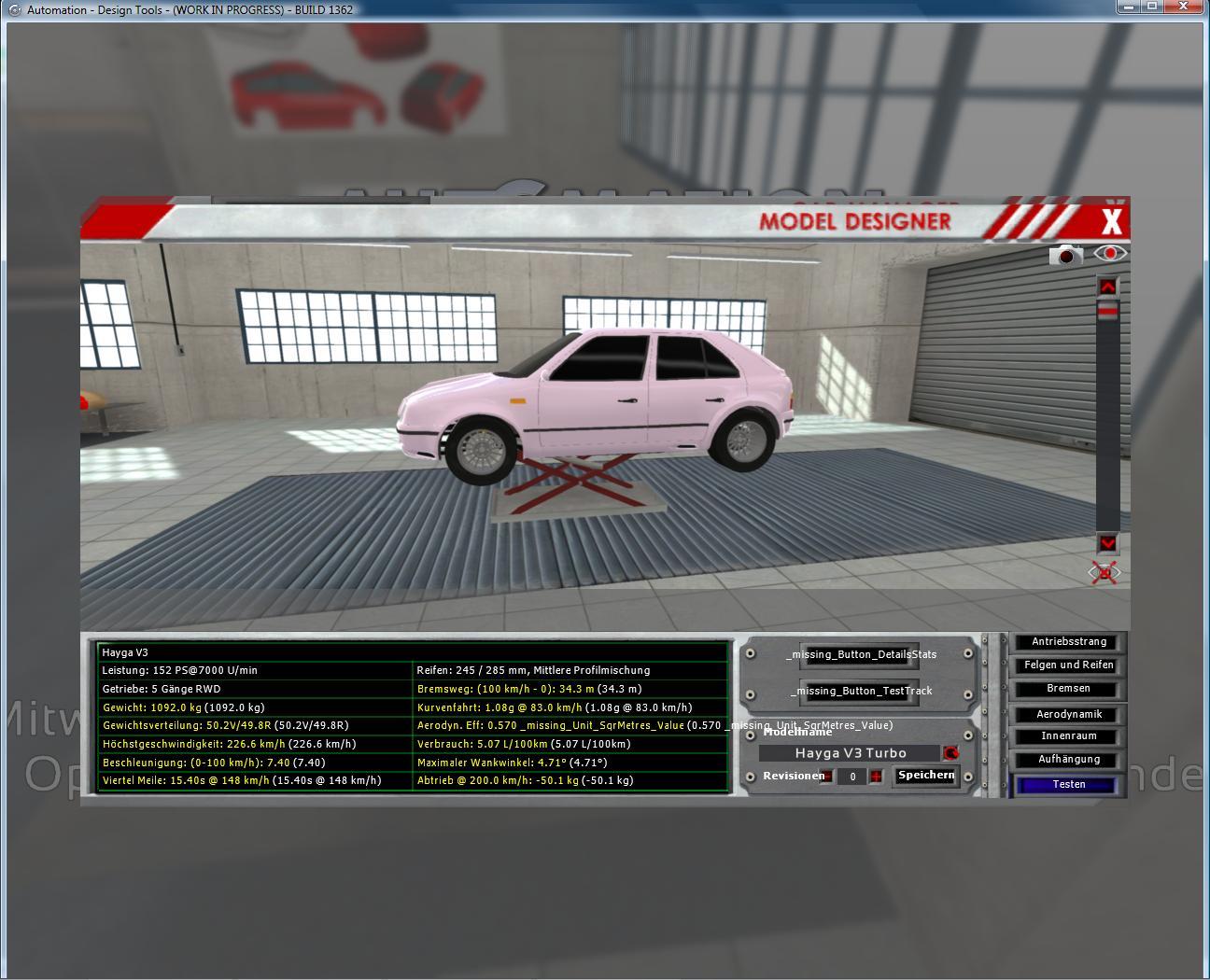
Task: Increase revision with plus button
Action: pos(876,777)
